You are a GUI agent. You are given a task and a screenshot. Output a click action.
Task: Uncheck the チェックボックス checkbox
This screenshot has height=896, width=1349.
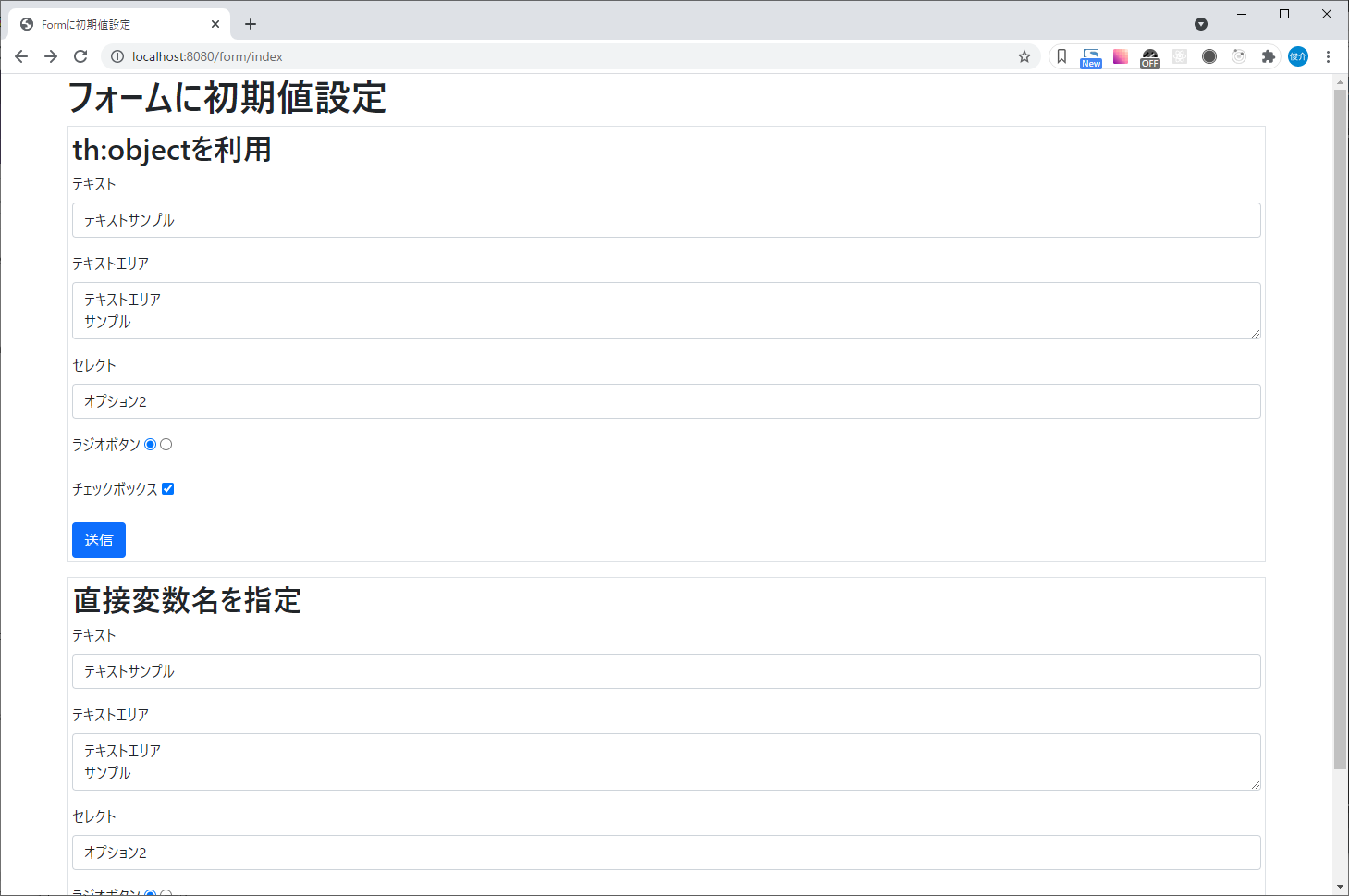pos(167,488)
